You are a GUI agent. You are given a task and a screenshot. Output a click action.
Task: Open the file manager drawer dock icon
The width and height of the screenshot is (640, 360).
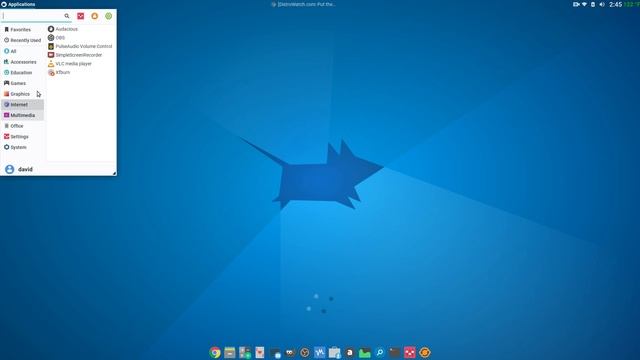tap(230, 352)
